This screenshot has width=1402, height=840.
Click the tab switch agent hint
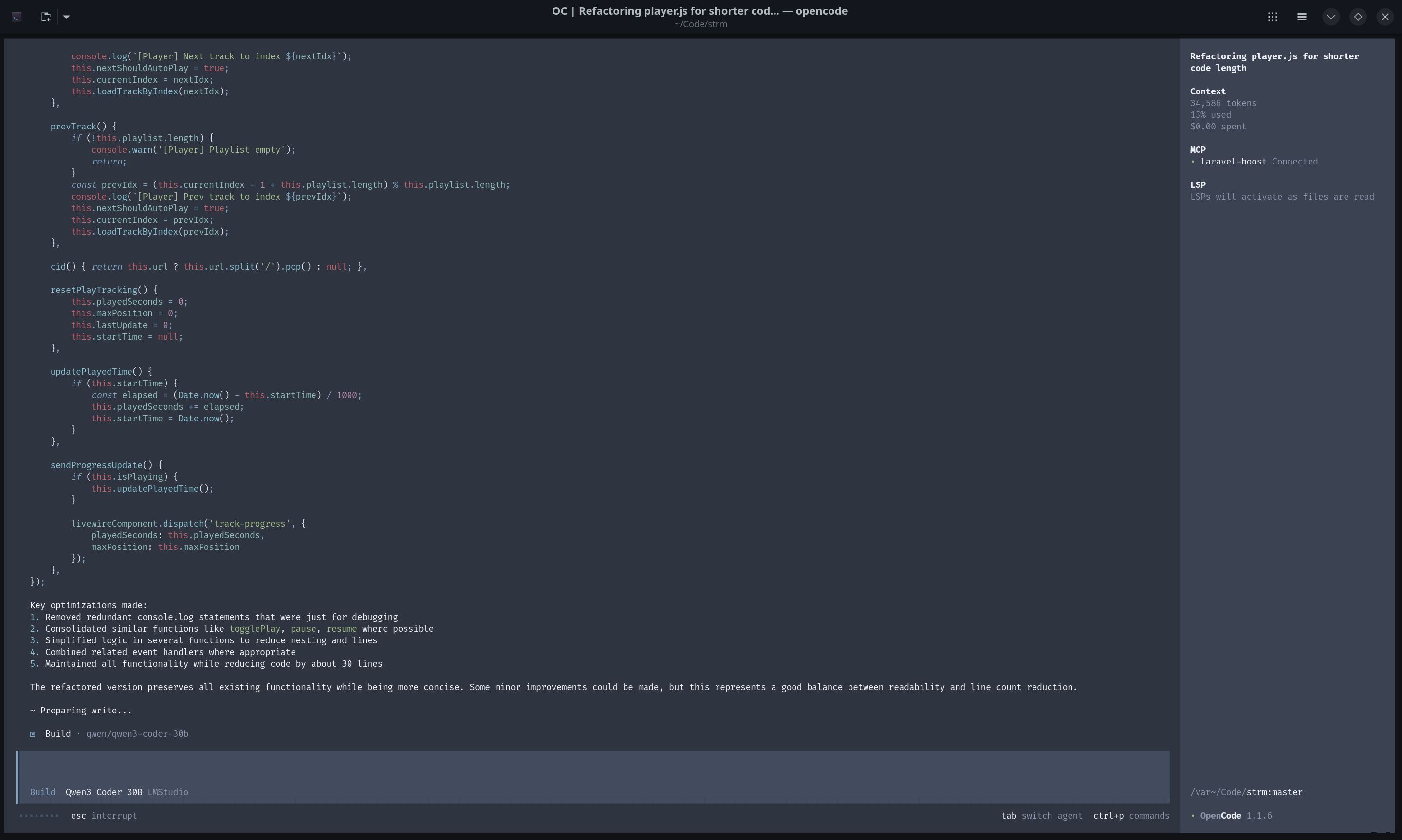1041,816
